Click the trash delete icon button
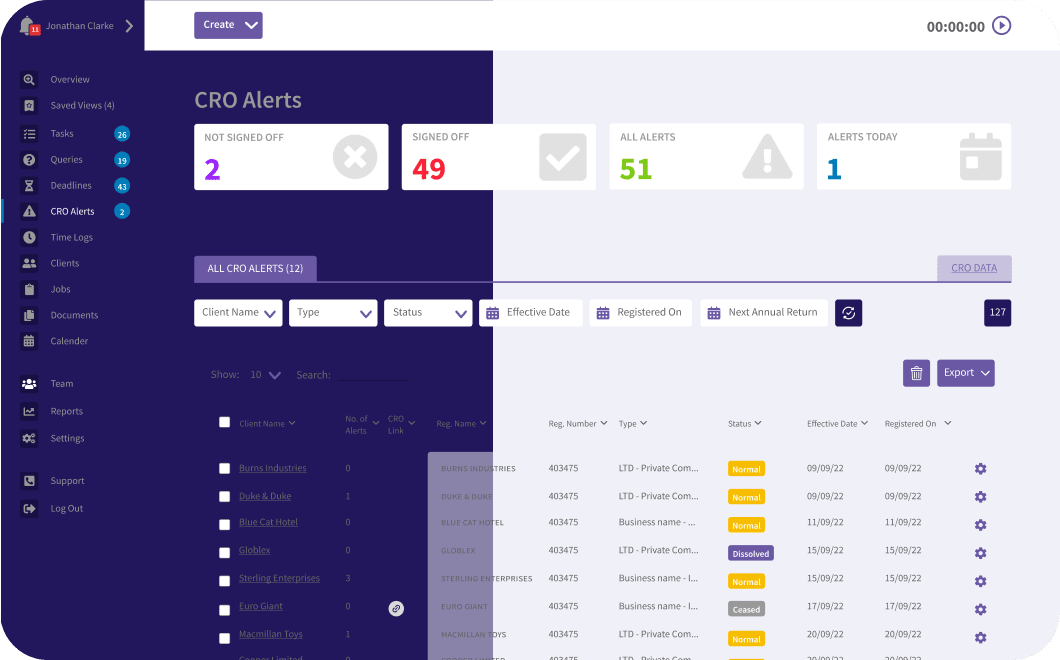1060x660 pixels. pyautogui.click(x=916, y=373)
